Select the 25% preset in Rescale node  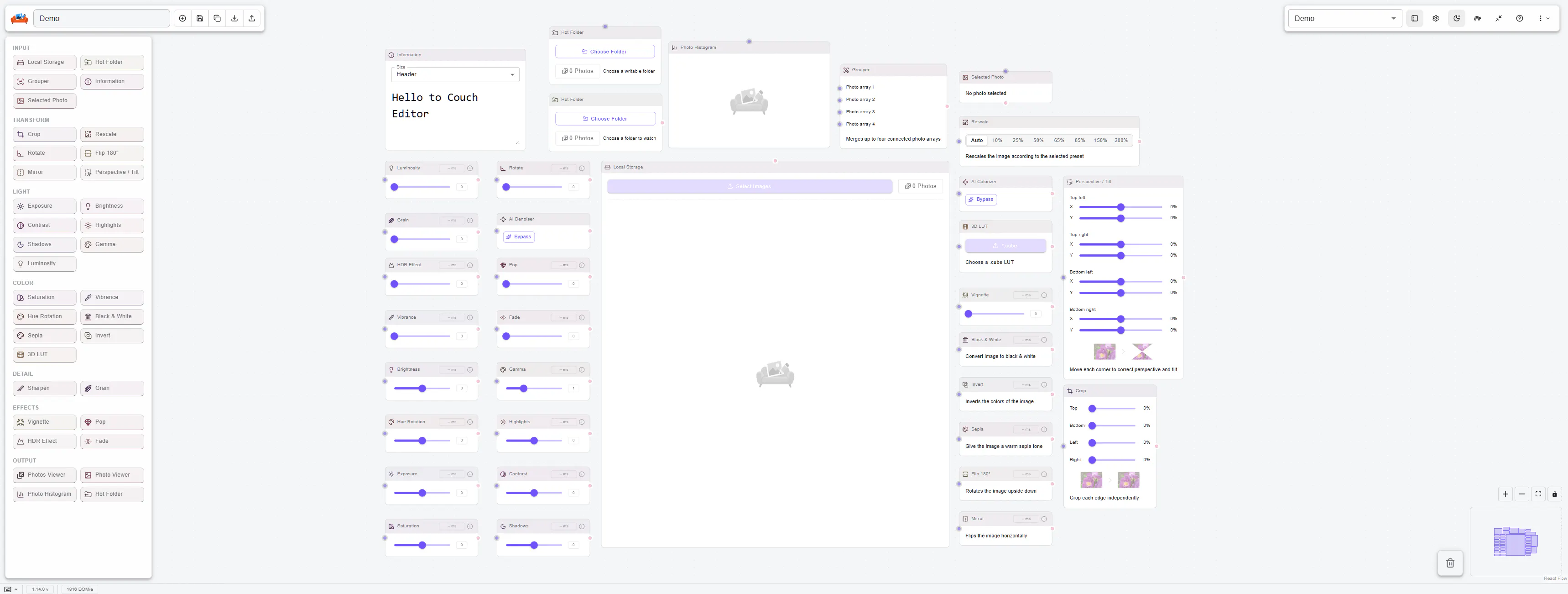click(x=1018, y=140)
